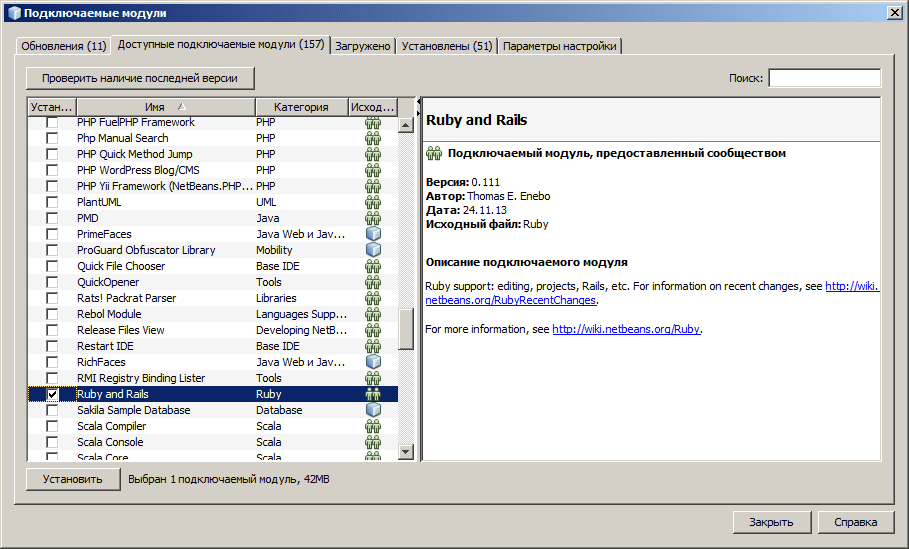
Task: Click the cube source icon for PrimeFaces
Action: point(373,234)
